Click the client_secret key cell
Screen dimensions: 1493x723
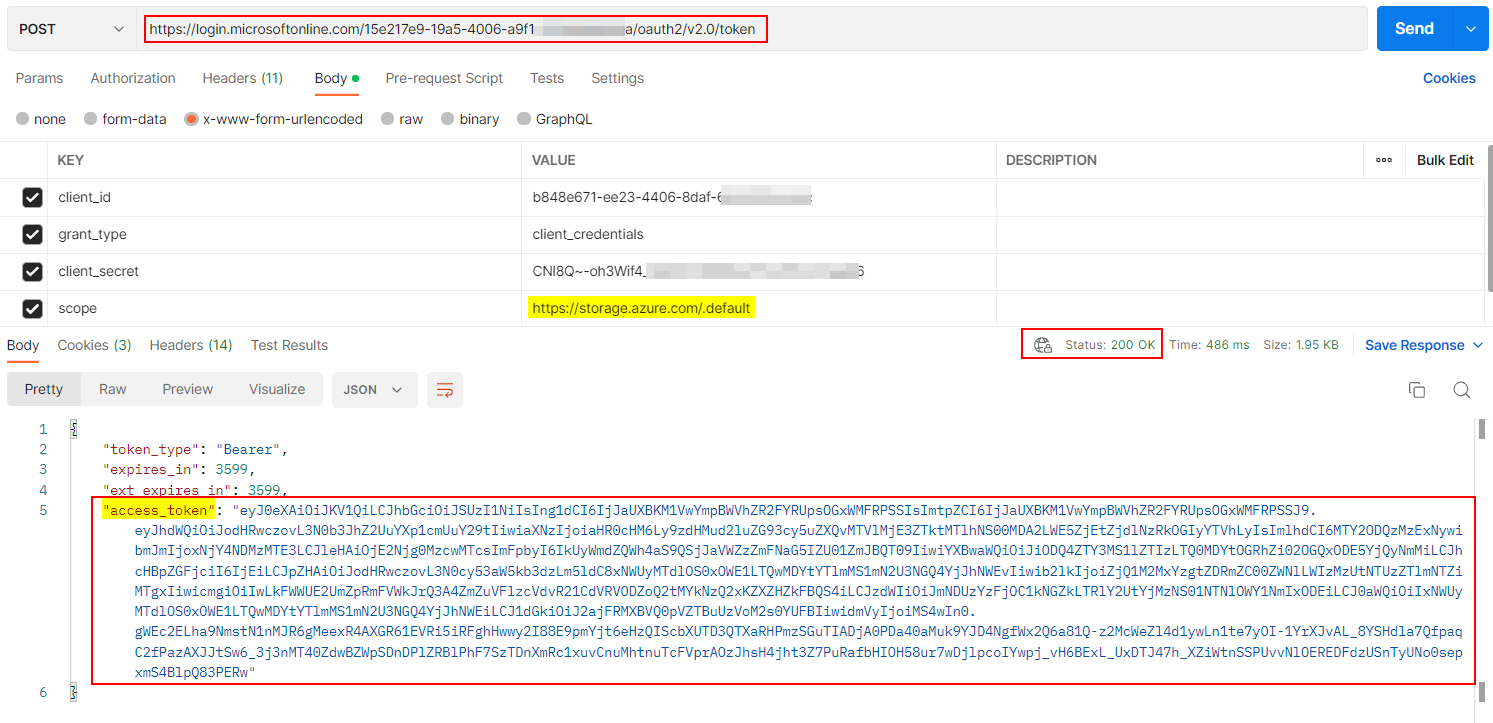(284, 271)
